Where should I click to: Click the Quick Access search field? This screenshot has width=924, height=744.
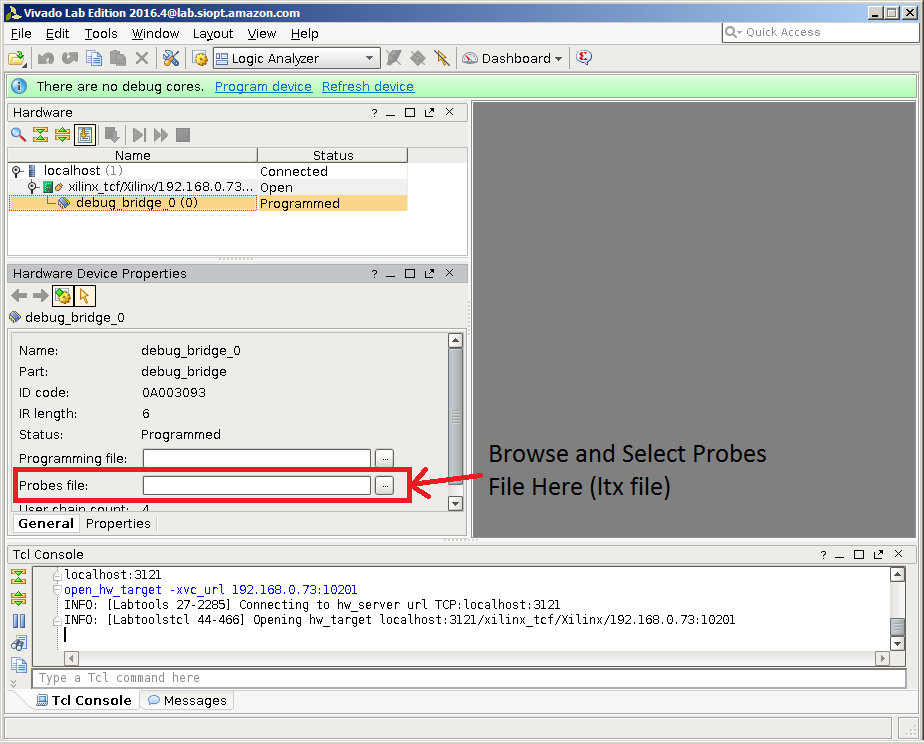pyautogui.click(x=820, y=32)
